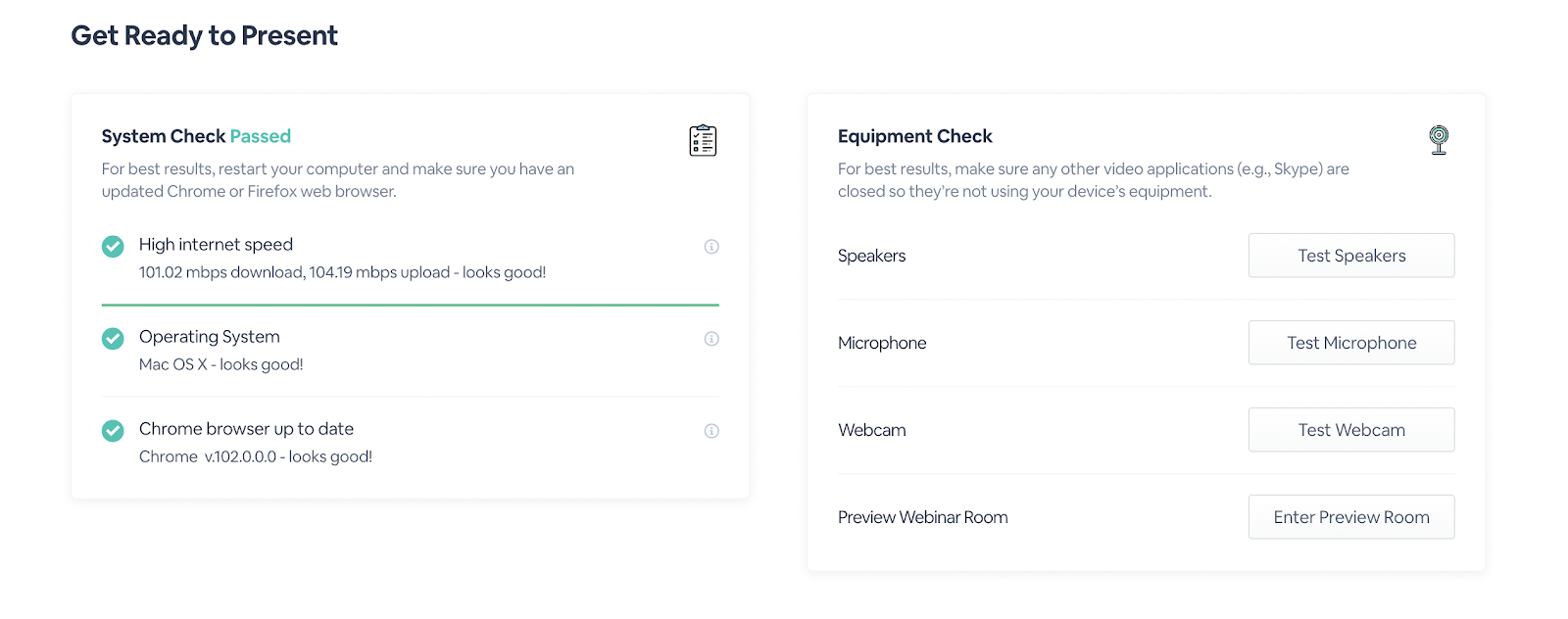
Task: Click the green progress bar under internet speed
Action: point(410,306)
